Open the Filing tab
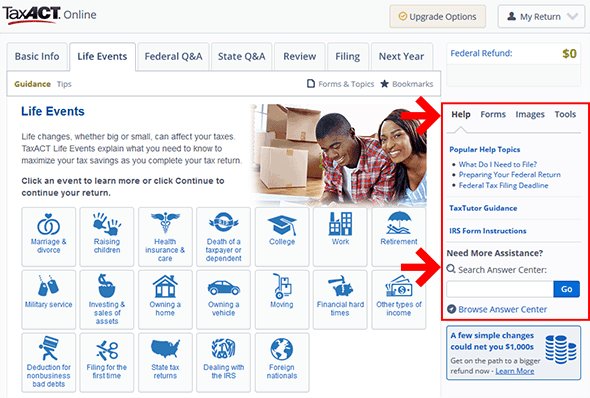 coord(348,56)
